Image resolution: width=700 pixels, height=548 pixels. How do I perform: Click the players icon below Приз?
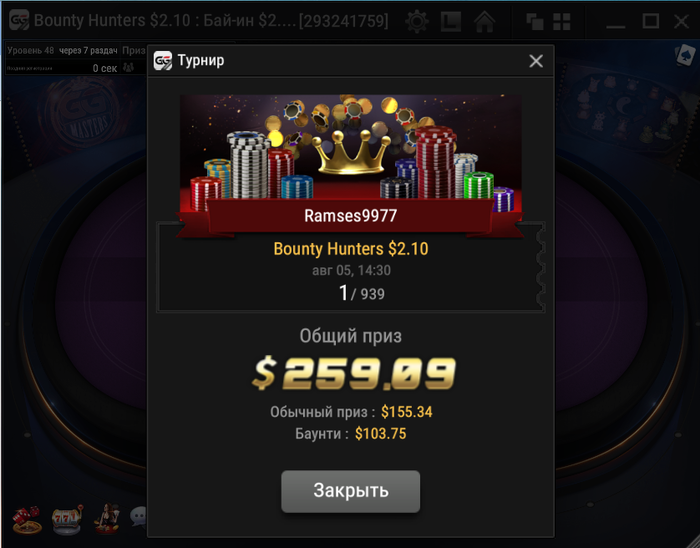point(129,67)
